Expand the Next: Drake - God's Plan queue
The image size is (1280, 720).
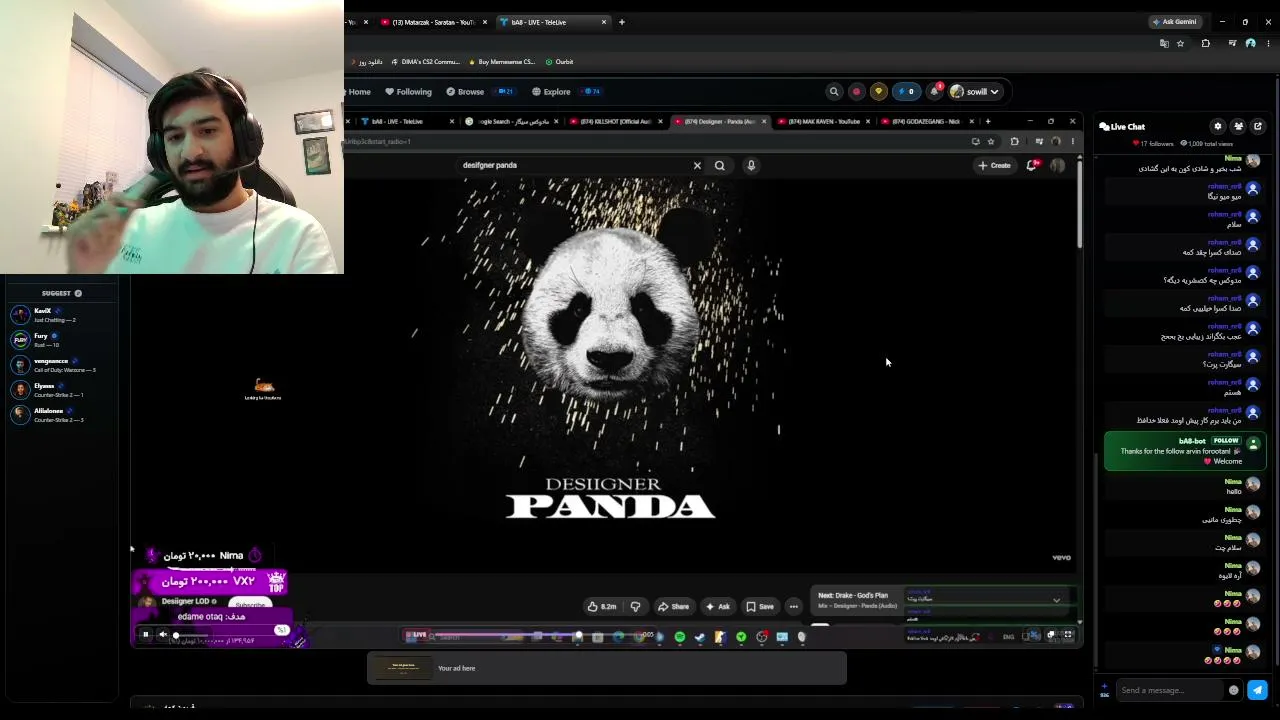pos(1056,600)
